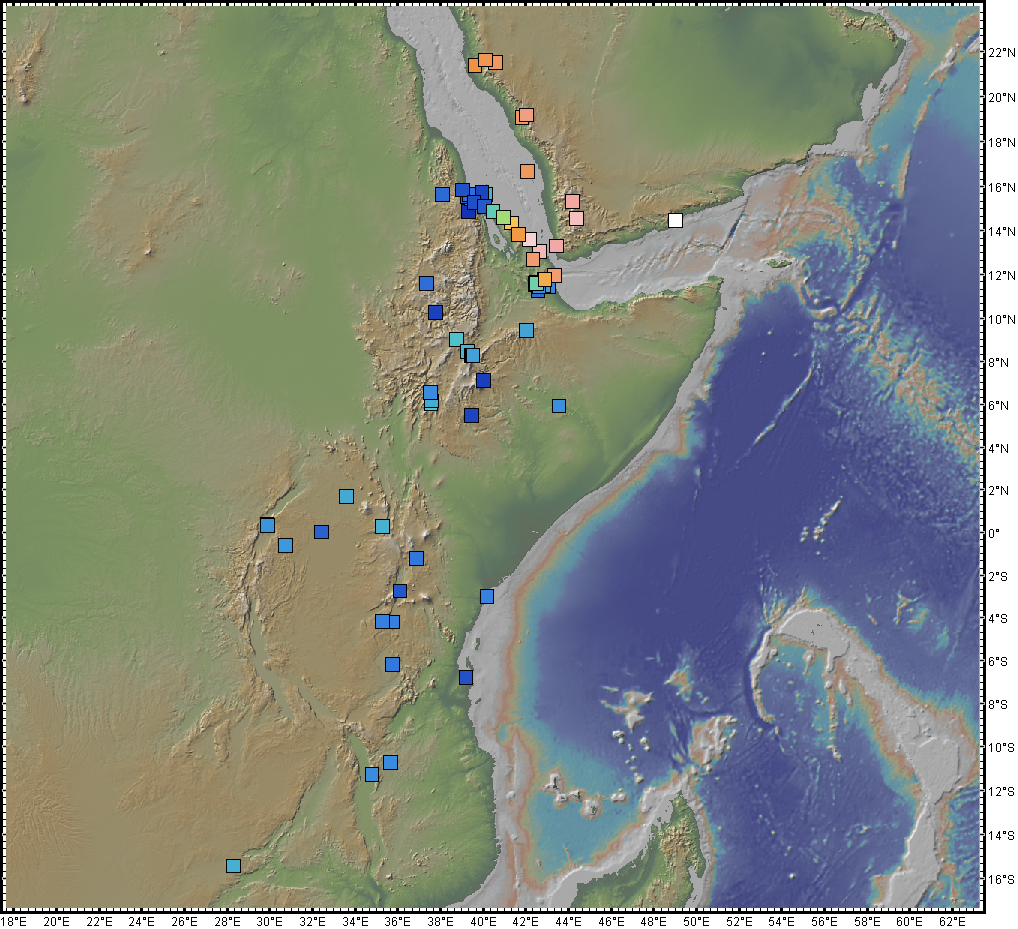Click the blue marker near 35.7°E, 10.7°S
Screen dimensions: 1018x929
pyautogui.click(x=390, y=762)
